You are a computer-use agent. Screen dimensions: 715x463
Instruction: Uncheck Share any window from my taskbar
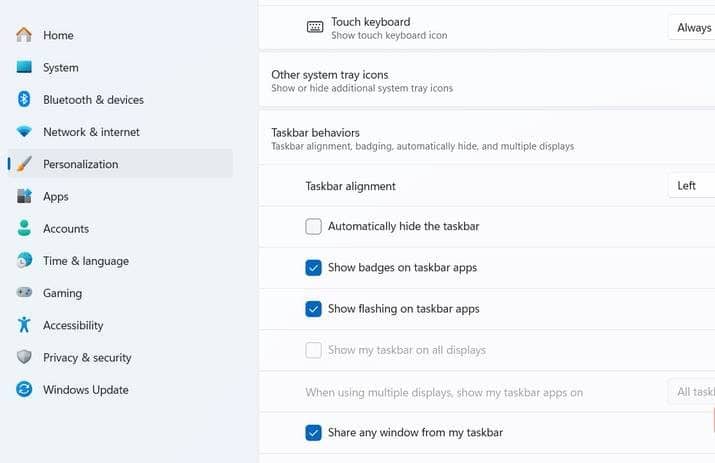(x=313, y=432)
